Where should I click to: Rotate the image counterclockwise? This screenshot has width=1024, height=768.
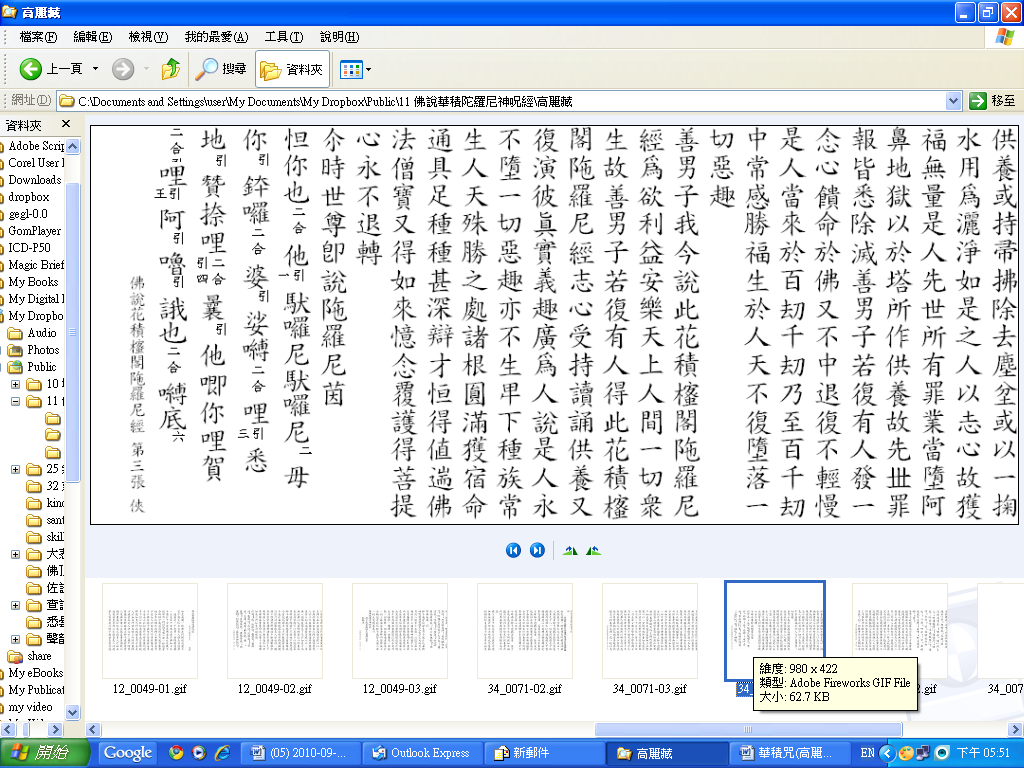coord(594,551)
